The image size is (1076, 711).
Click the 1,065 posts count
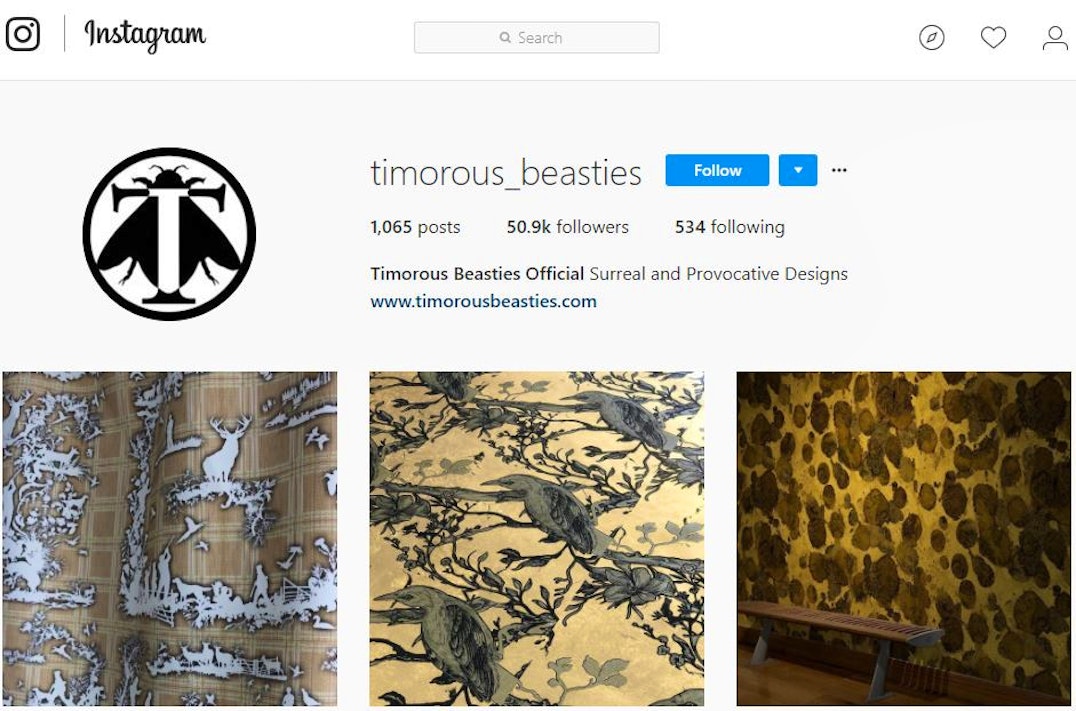415,227
